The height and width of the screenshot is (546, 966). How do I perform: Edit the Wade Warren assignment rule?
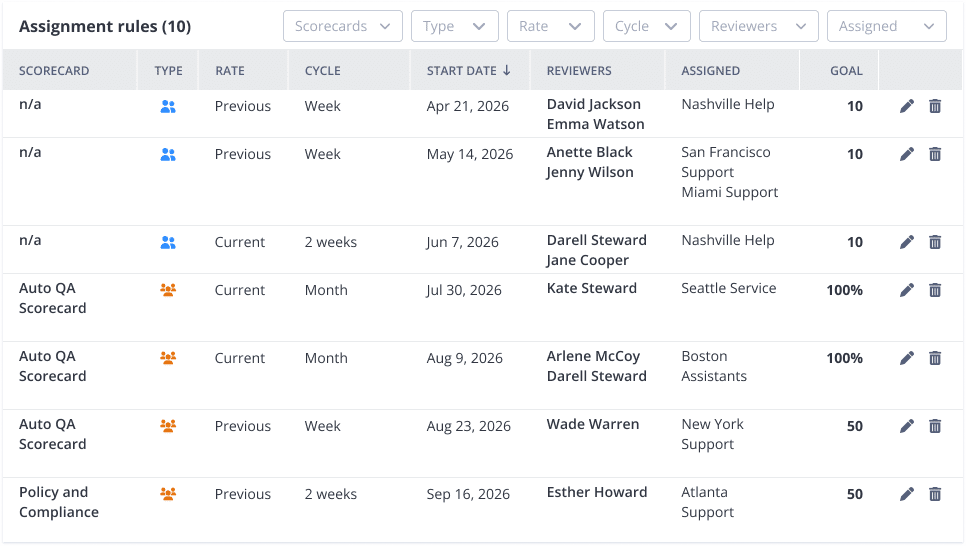[x=907, y=426]
